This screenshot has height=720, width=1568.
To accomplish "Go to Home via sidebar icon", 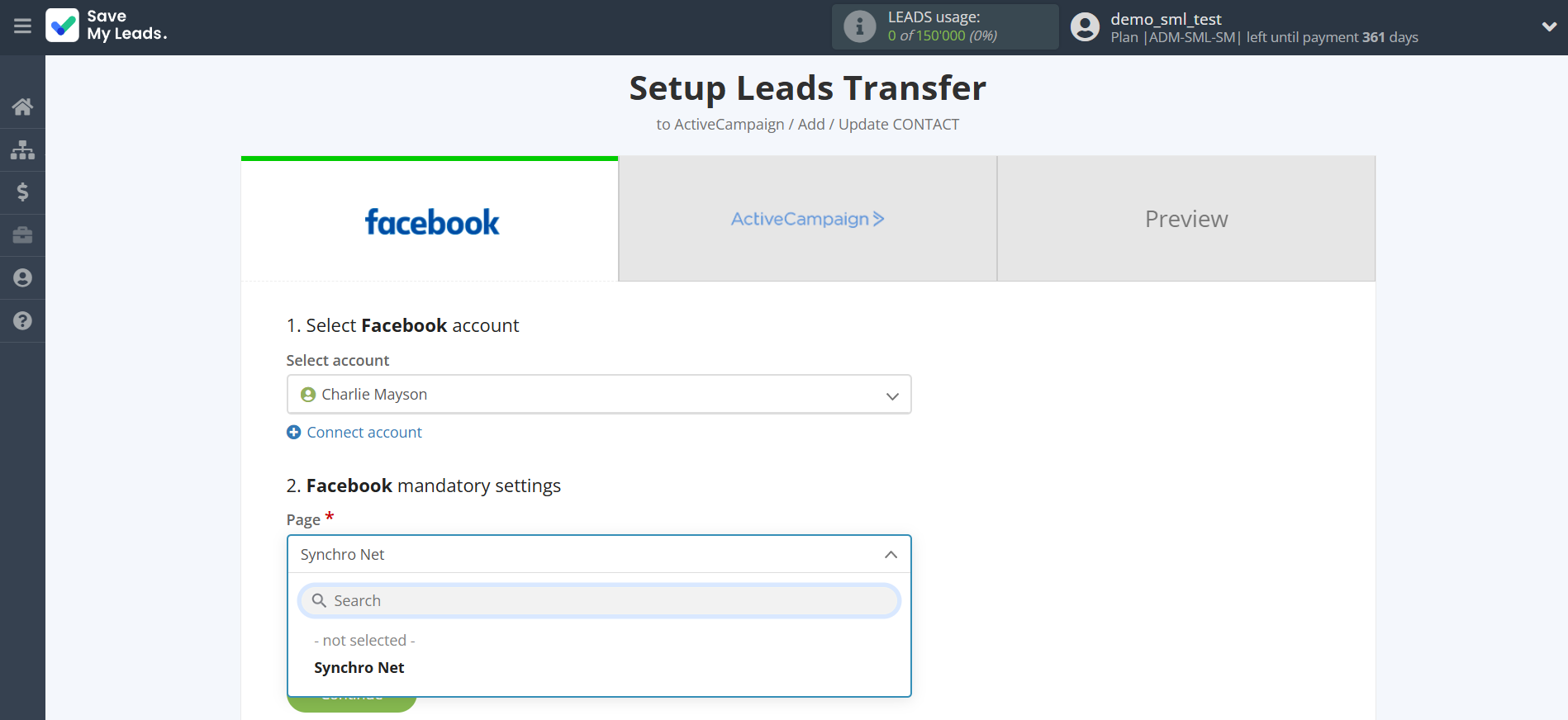I will click(22, 107).
